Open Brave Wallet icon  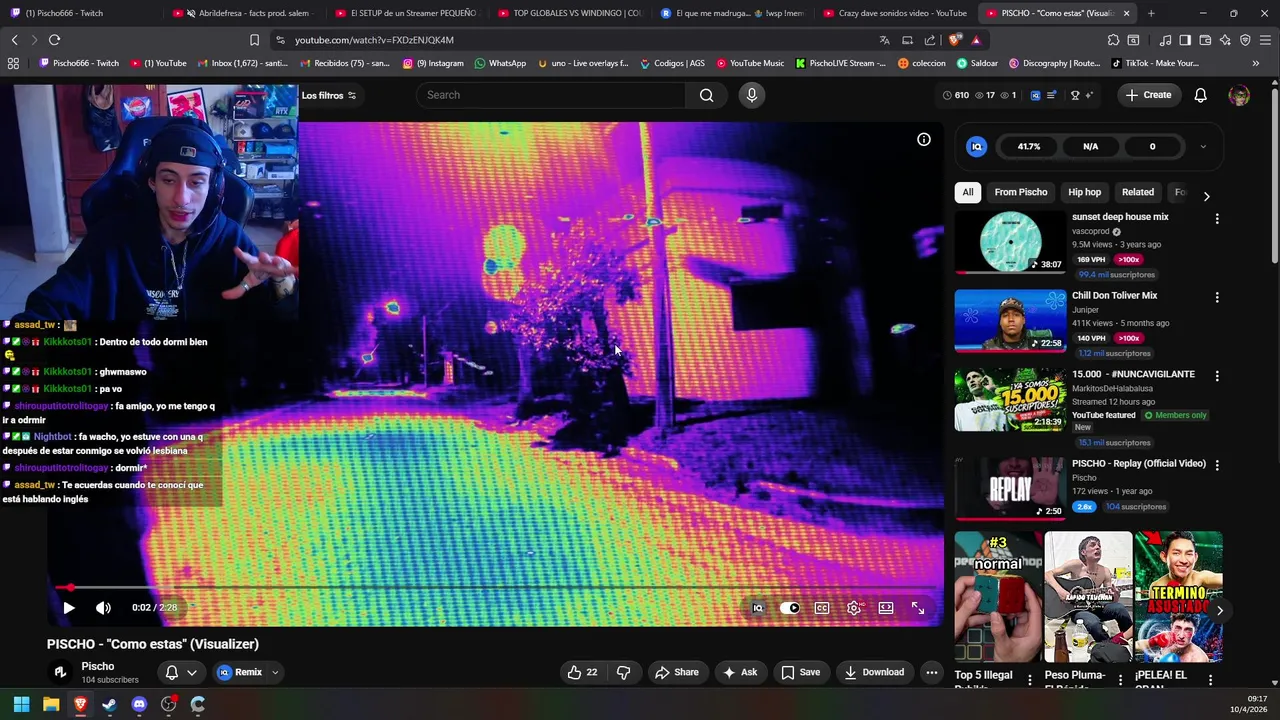pos(1205,40)
